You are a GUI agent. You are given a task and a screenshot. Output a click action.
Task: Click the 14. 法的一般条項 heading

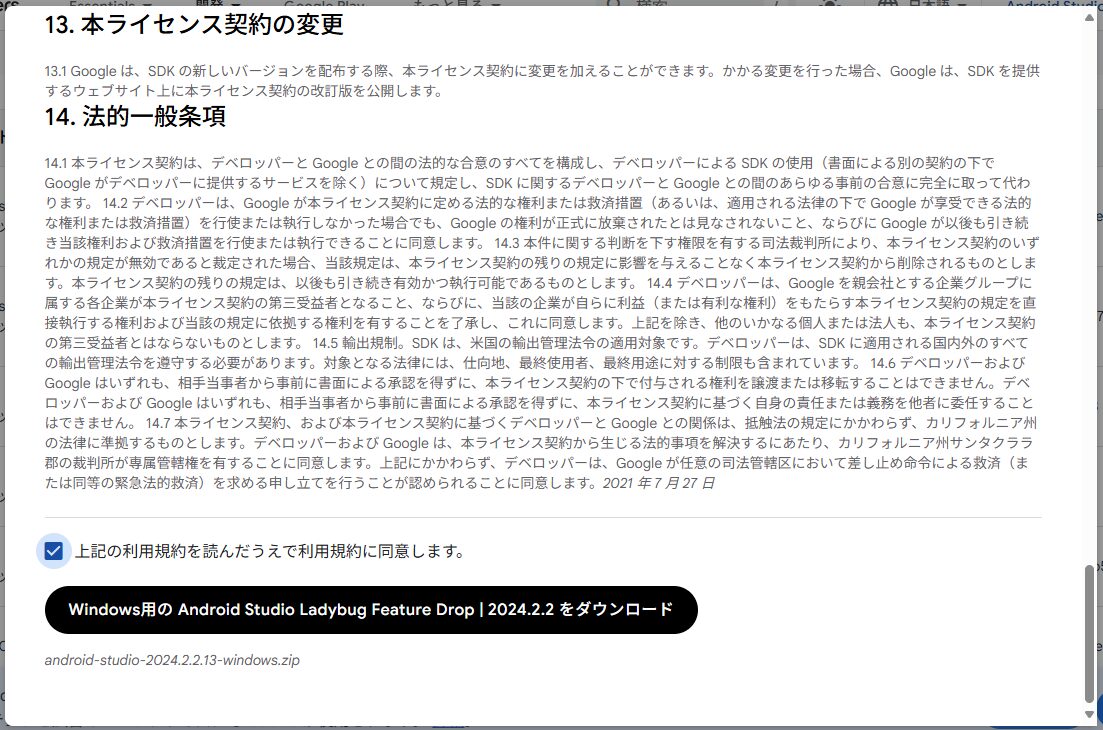click(135, 117)
